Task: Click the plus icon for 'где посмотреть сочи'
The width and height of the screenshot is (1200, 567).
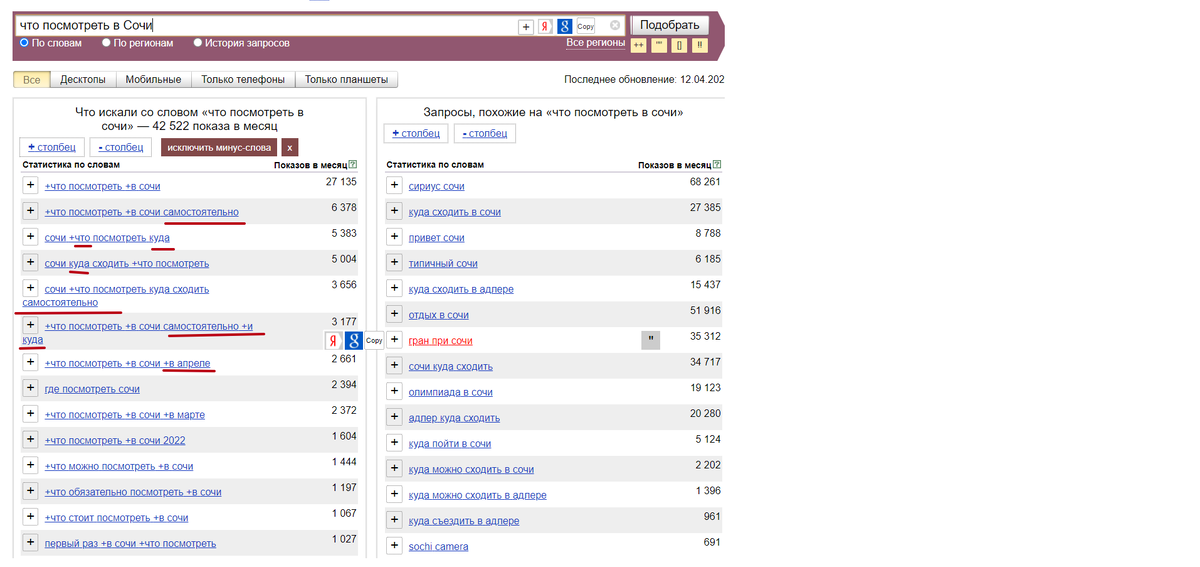Action: coord(30,388)
